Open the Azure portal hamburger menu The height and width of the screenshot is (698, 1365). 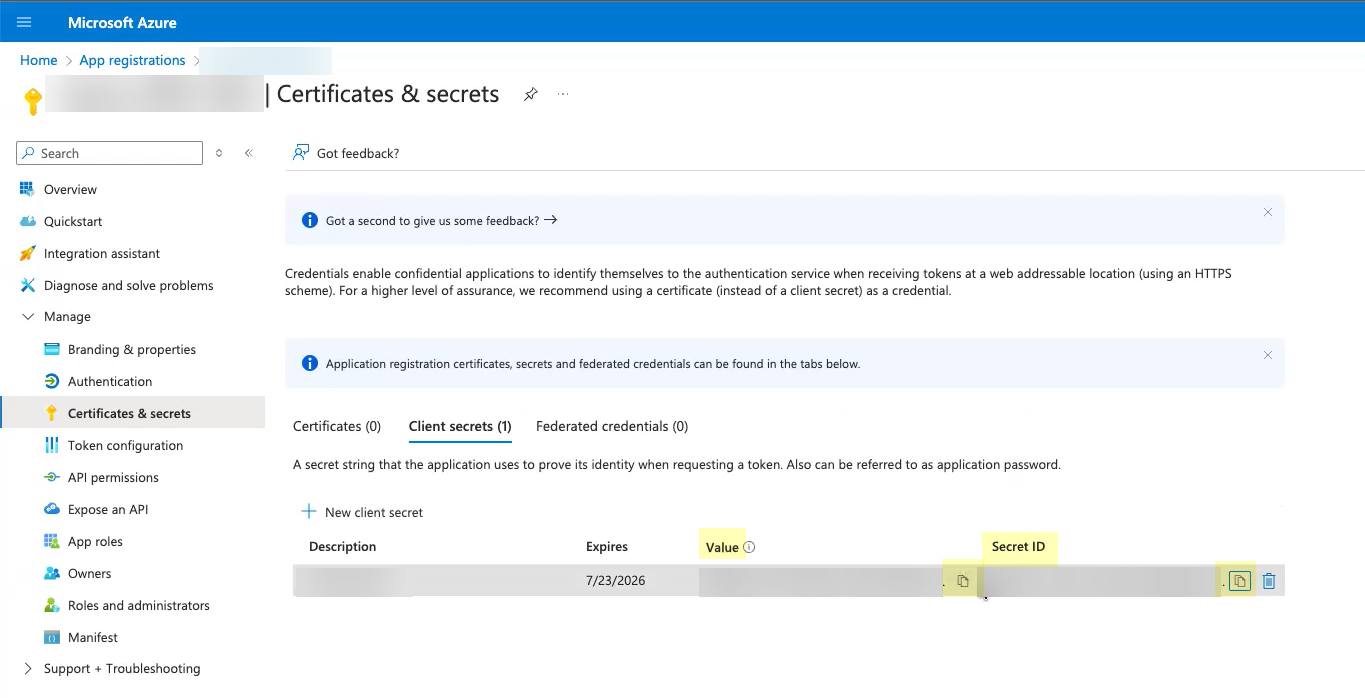24,22
